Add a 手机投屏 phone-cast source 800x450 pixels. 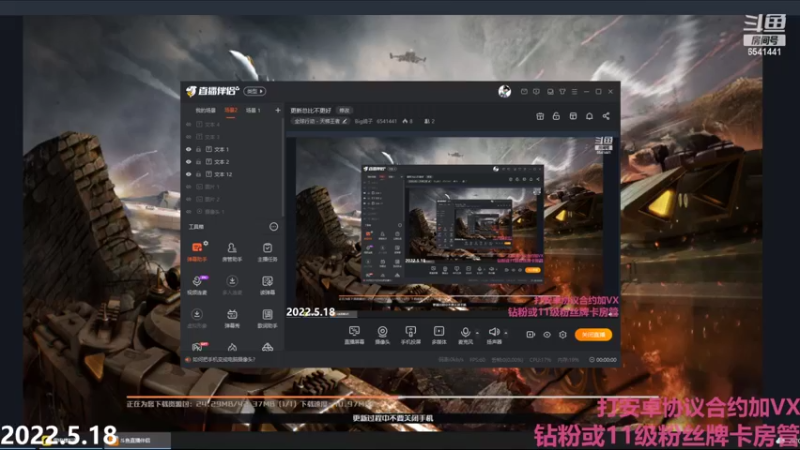coord(410,335)
